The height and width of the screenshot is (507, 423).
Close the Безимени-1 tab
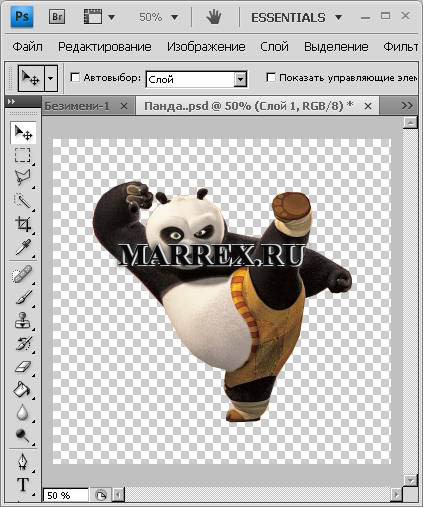coord(124,106)
